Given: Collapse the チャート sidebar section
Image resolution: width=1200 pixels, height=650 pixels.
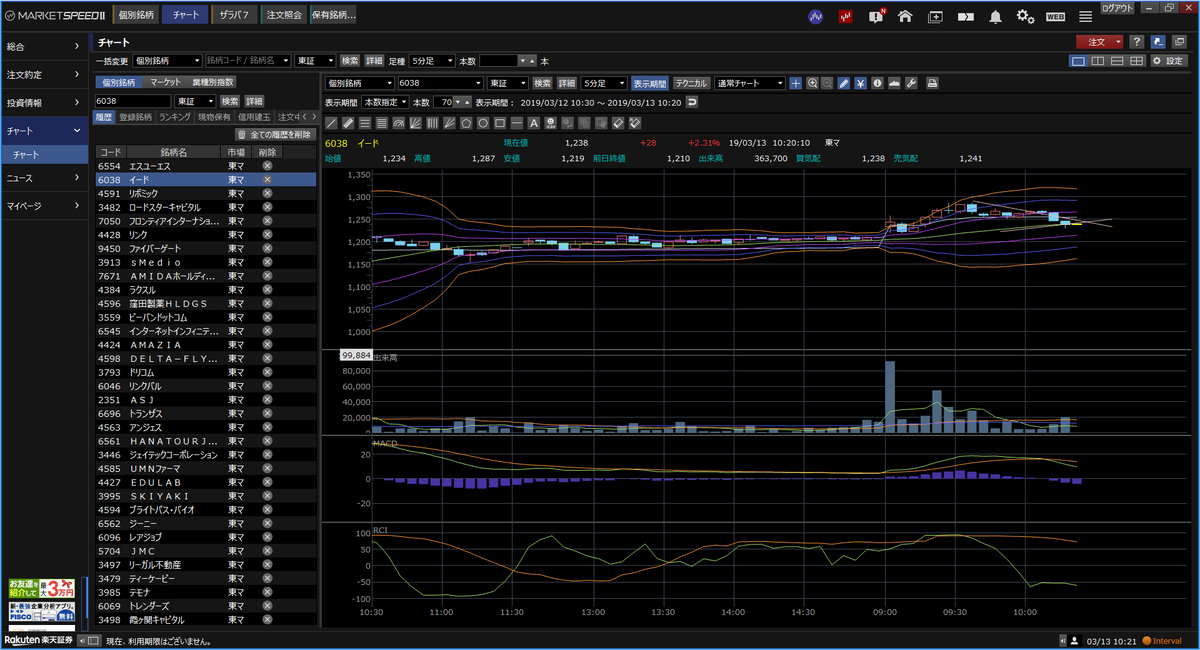Looking at the screenshot, I should (x=45, y=131).
